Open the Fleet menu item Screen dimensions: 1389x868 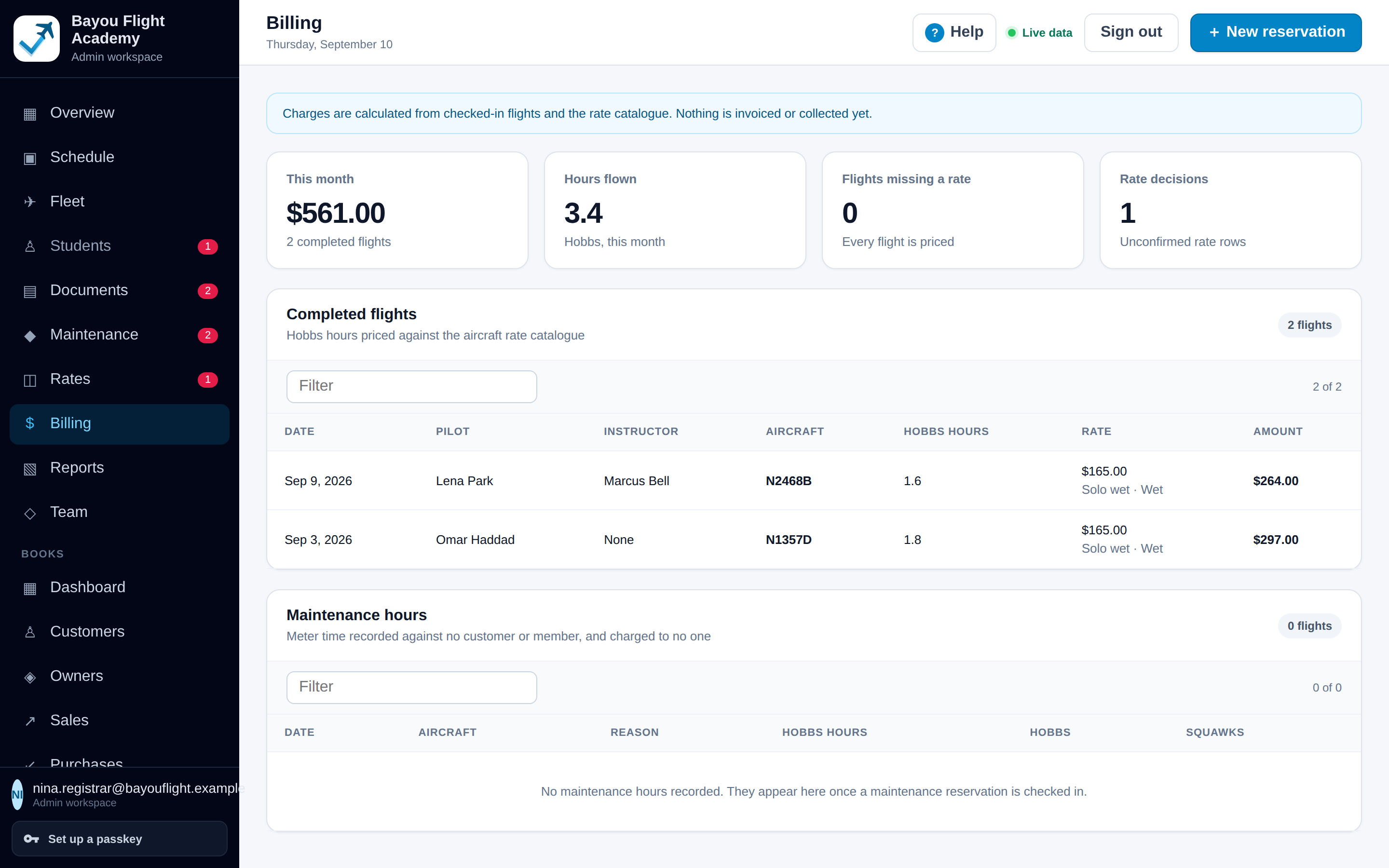click(120, 202)
